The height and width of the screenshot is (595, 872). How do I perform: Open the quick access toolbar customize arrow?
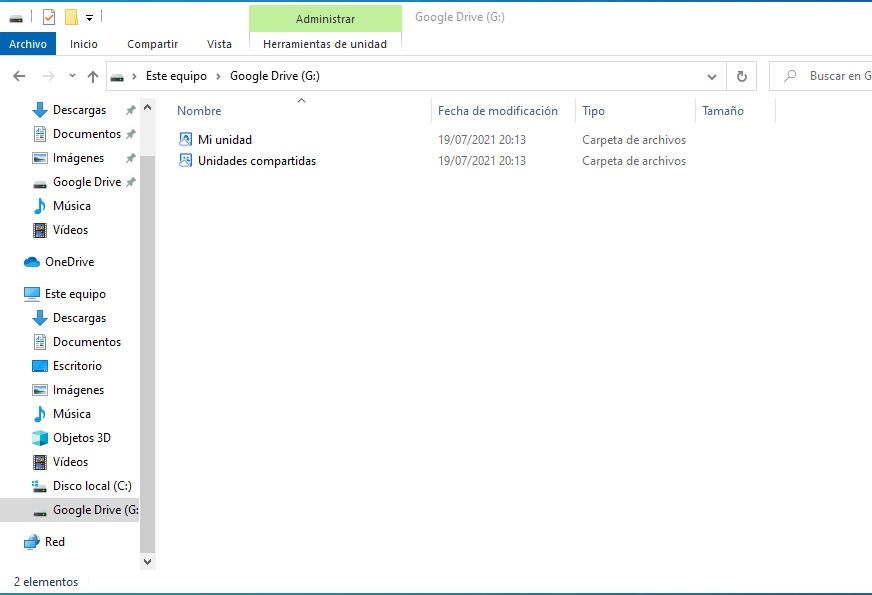(x=89, y=18)
